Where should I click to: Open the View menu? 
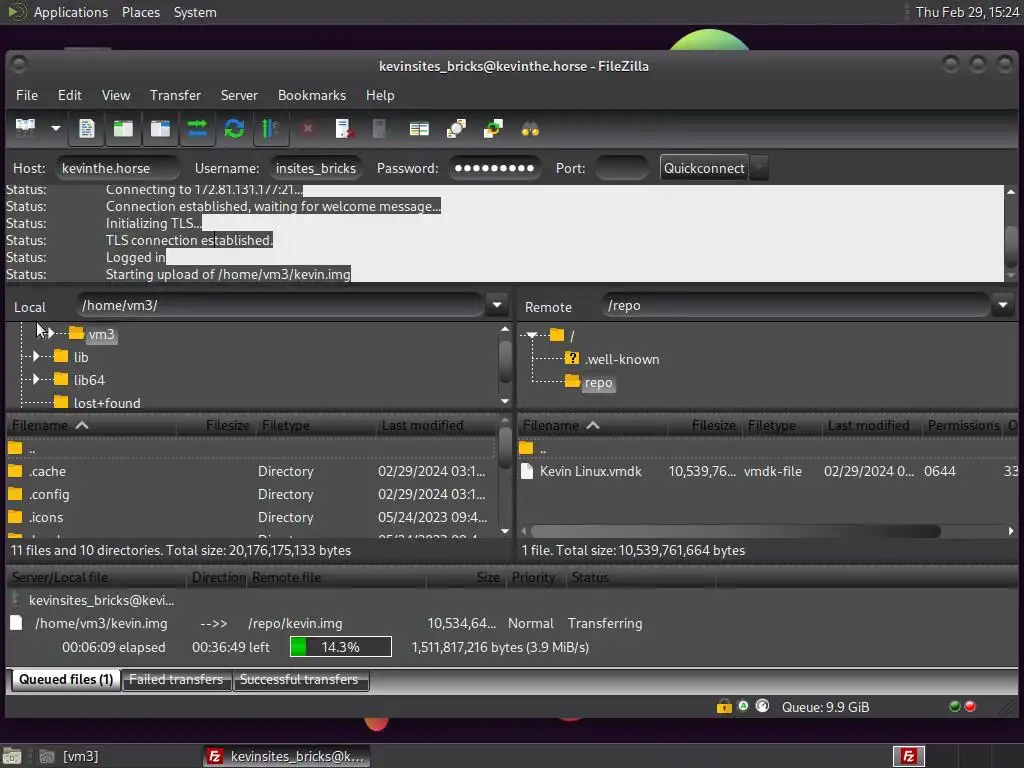click(116, 95)
